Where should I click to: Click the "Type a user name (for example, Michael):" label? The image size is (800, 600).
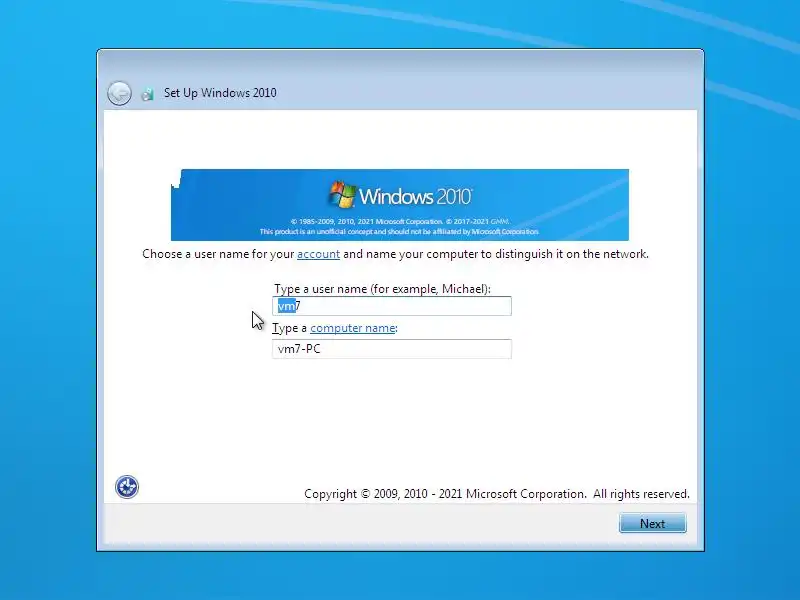[x=382, y=289]
